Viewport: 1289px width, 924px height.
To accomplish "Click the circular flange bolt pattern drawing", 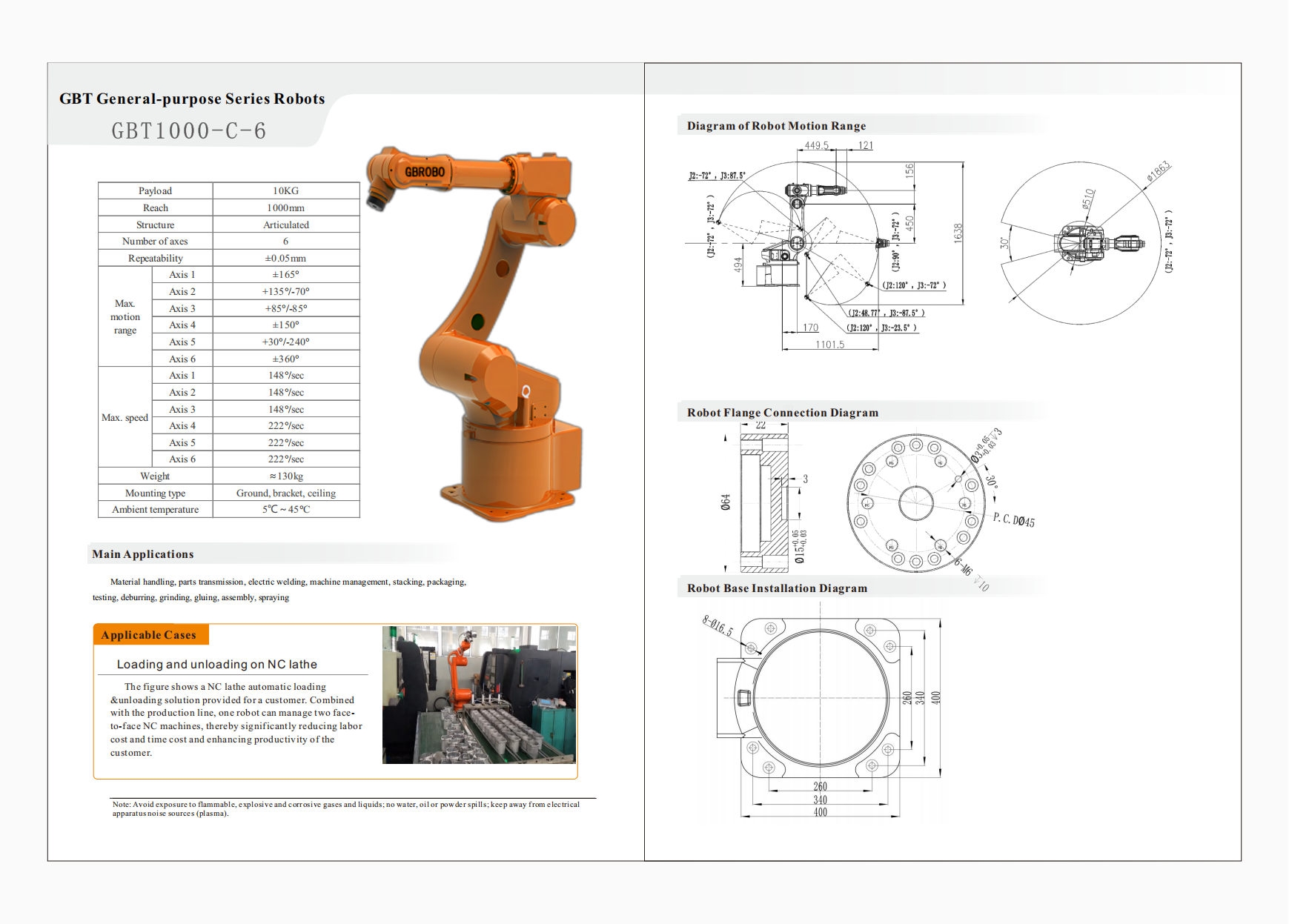I will tap(916, 504).
